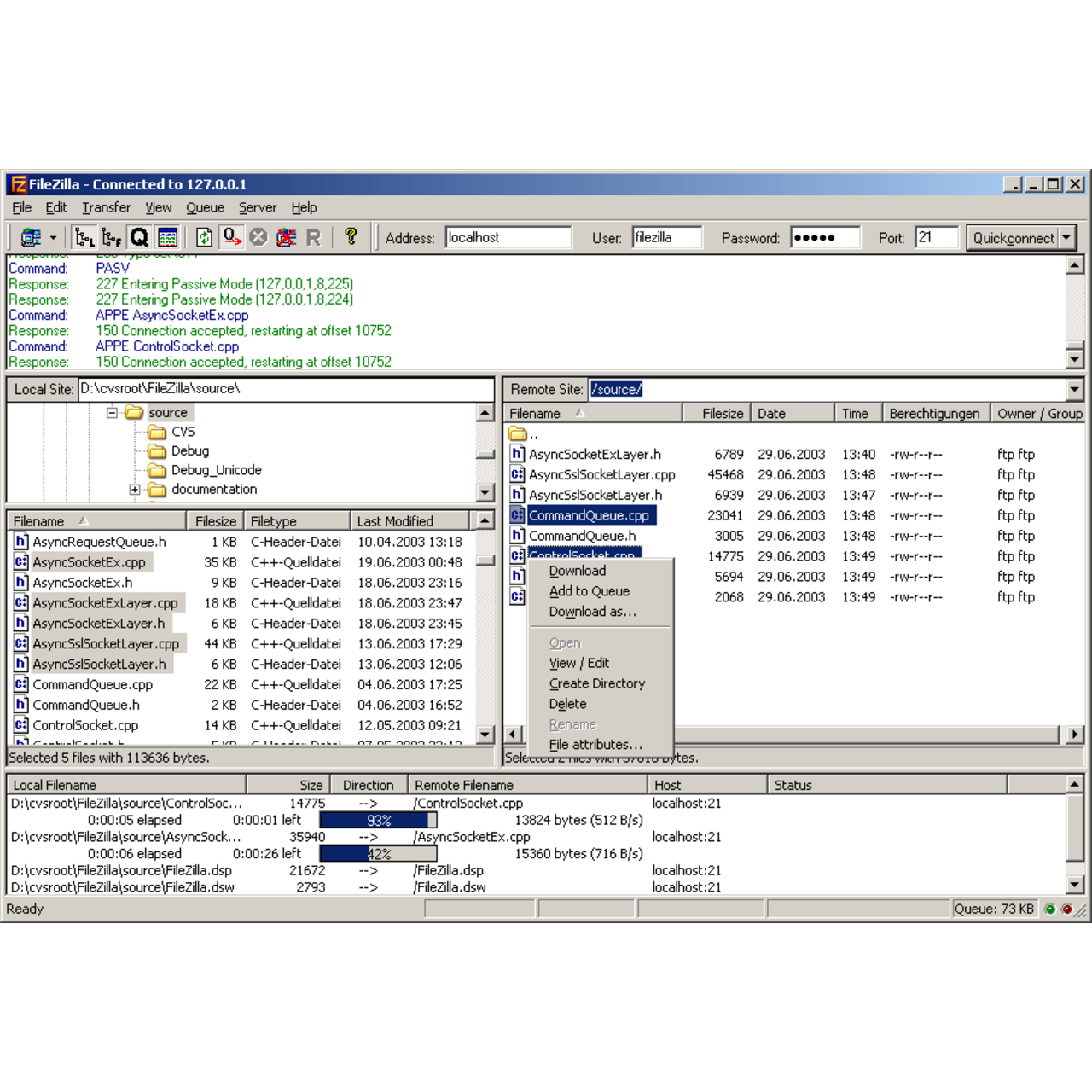Viewport: 1092px width, 1092px height.
Task: Toggle the local directory tree display
Action: coord(85,237)
